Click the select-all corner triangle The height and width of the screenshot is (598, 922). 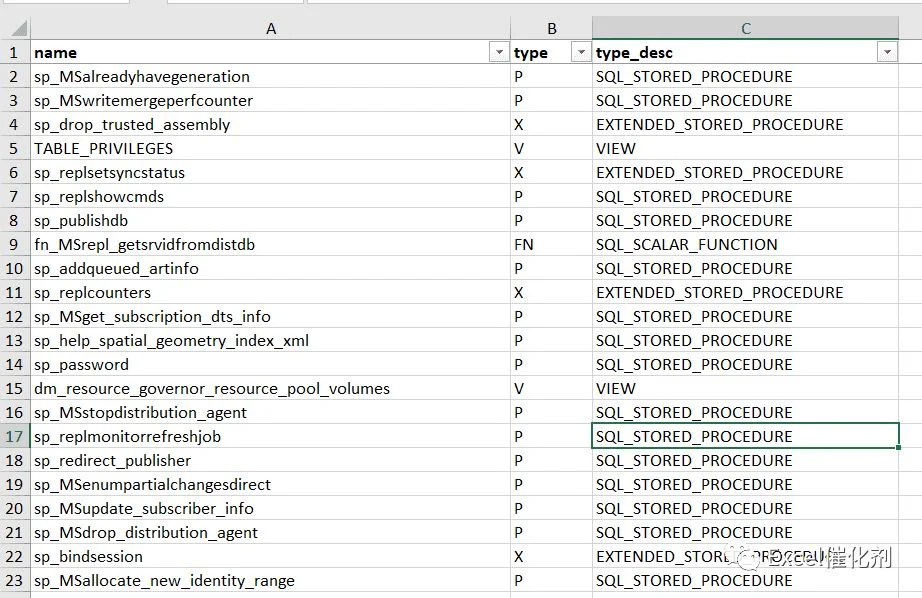pyautogui.click(x=18, y=28)
